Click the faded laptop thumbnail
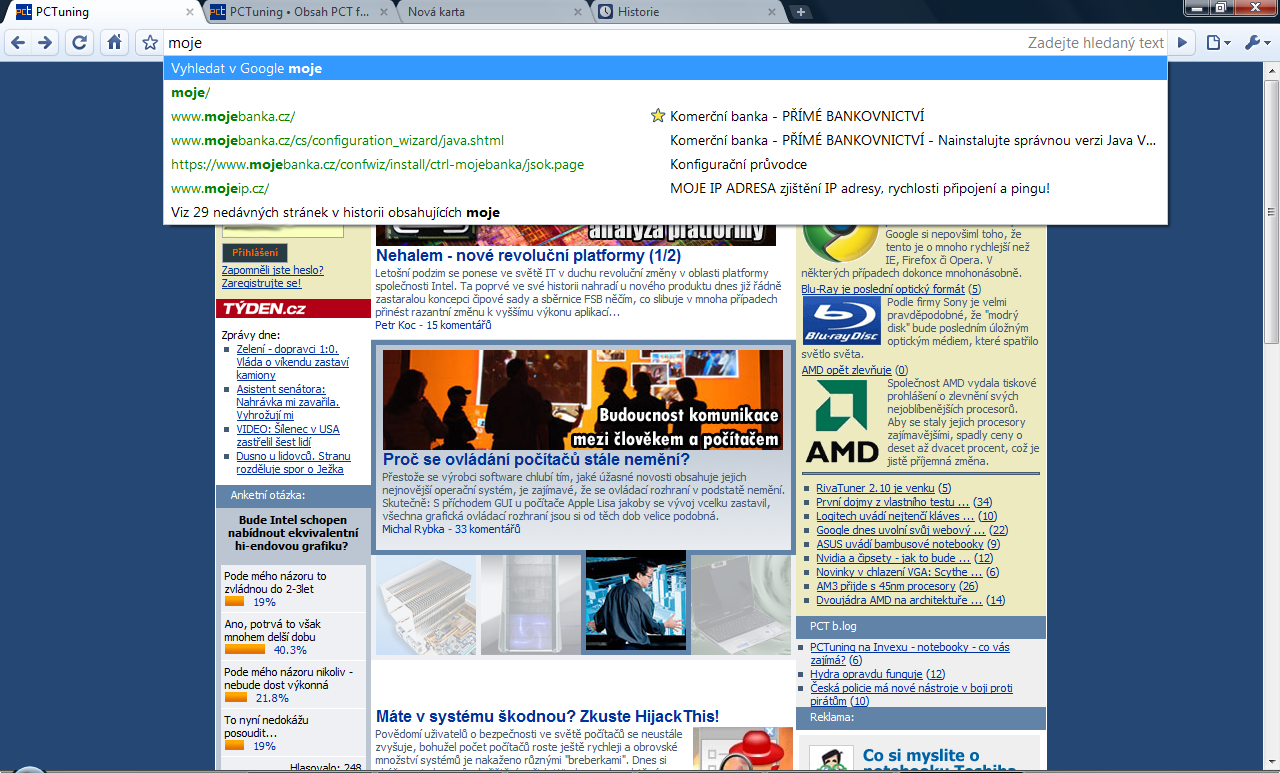The height and width of the screenshot is (773, 1280). (x=741, y=604)
